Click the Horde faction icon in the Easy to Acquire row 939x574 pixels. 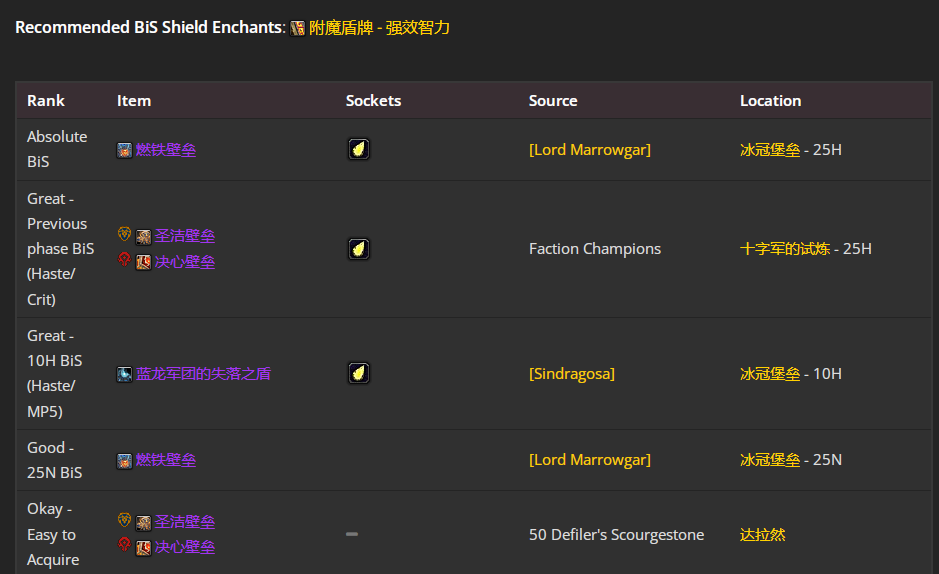(x=124, y=545)
